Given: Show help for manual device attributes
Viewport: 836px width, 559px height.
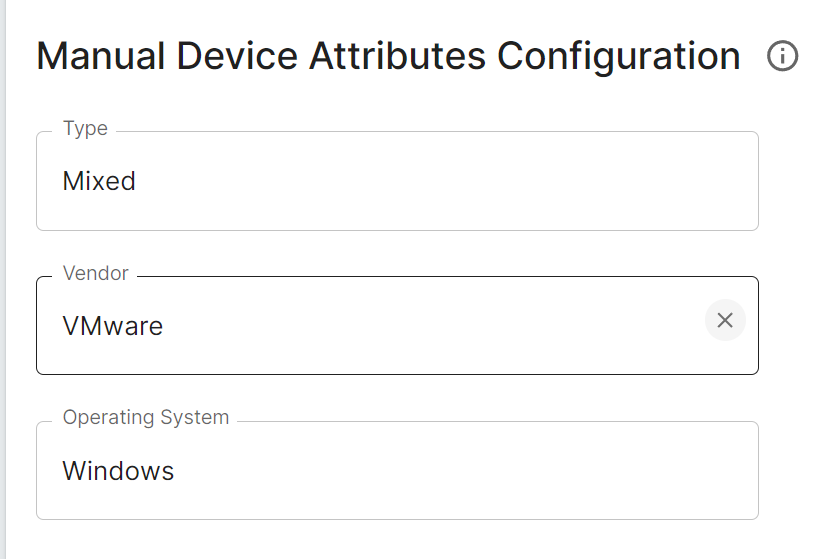Looking at the screenshot, I should pos(782,57).
